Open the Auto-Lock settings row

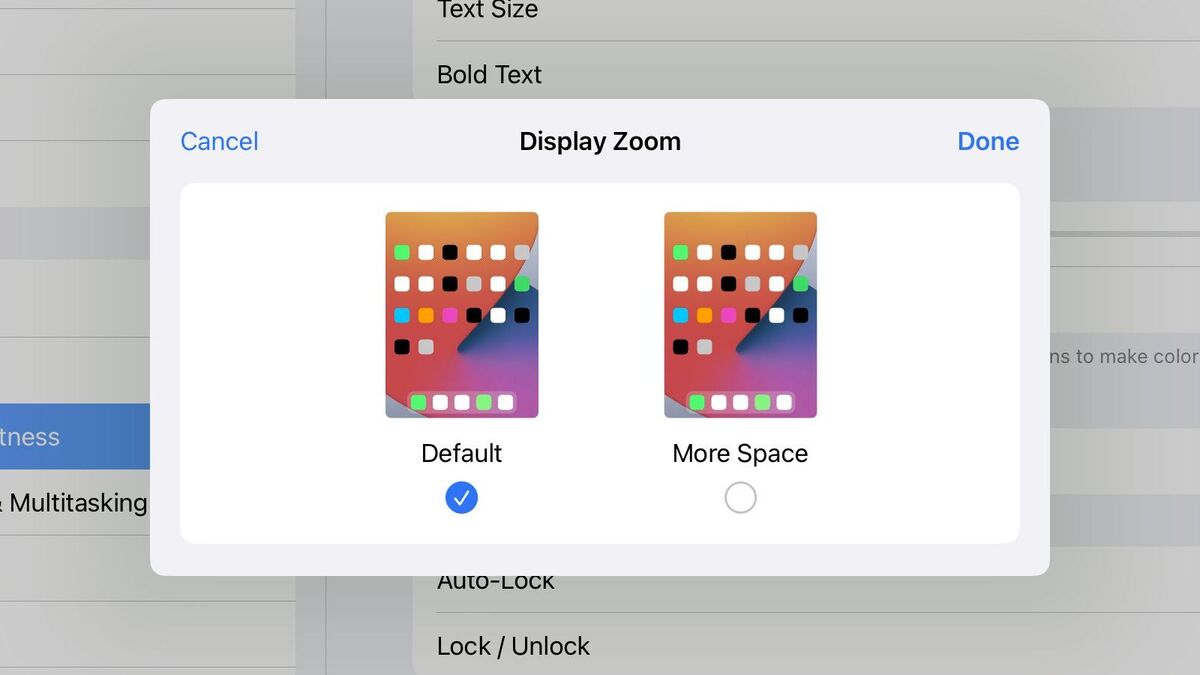[496, 580]
